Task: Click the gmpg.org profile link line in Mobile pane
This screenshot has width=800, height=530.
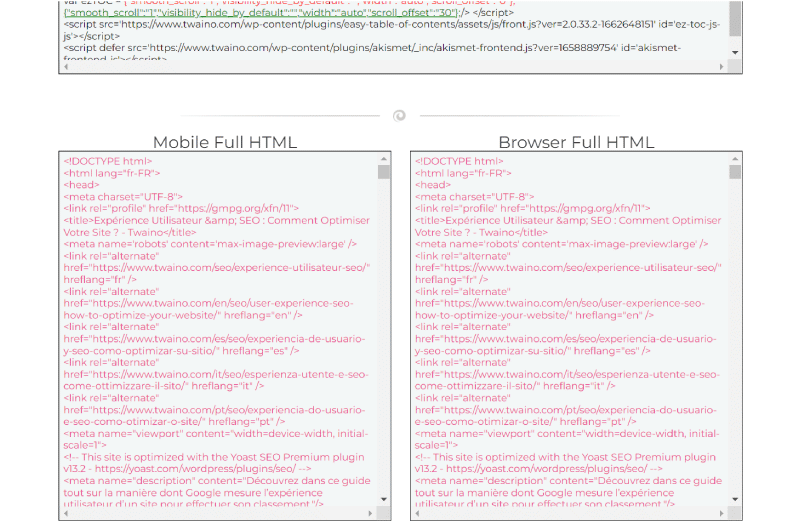Action: pos(181,209)
